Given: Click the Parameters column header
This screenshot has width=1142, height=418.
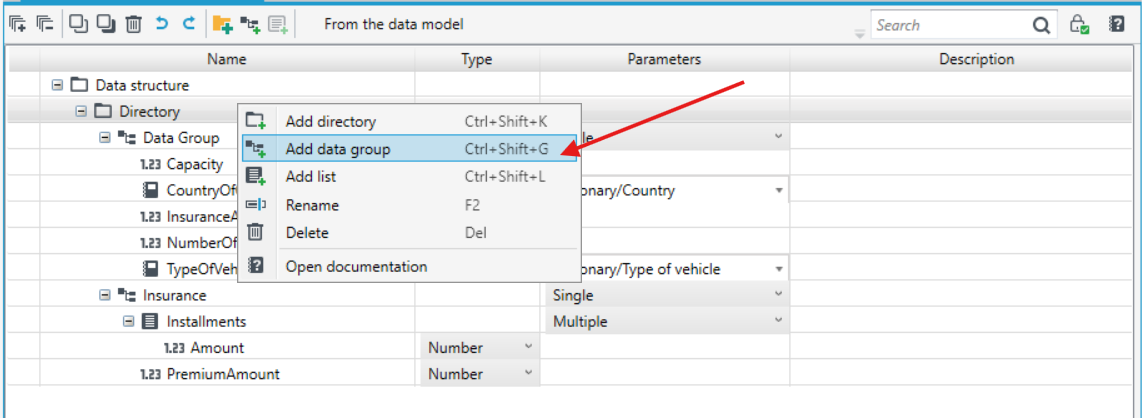Looking at the screenshot, I should tap(664, 59).
